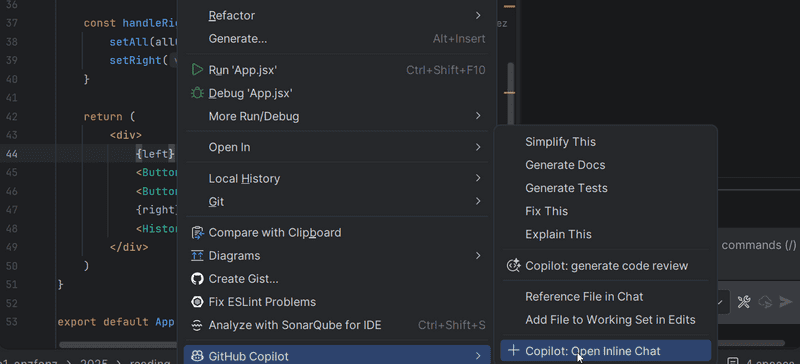Click Copilot: Open Inline Chat entry
This screenshot has width=800, height=364.
(x=606, y=351)
